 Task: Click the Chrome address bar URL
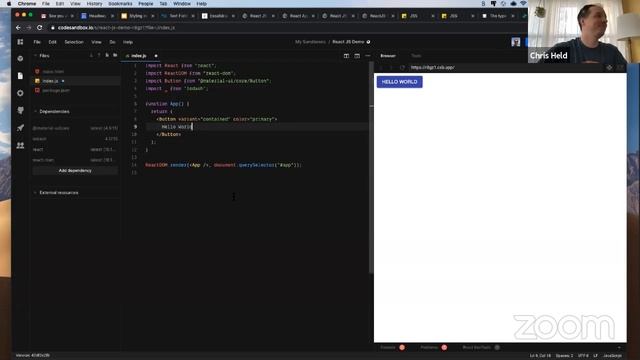pyautogui.click(x=116, y=28)
